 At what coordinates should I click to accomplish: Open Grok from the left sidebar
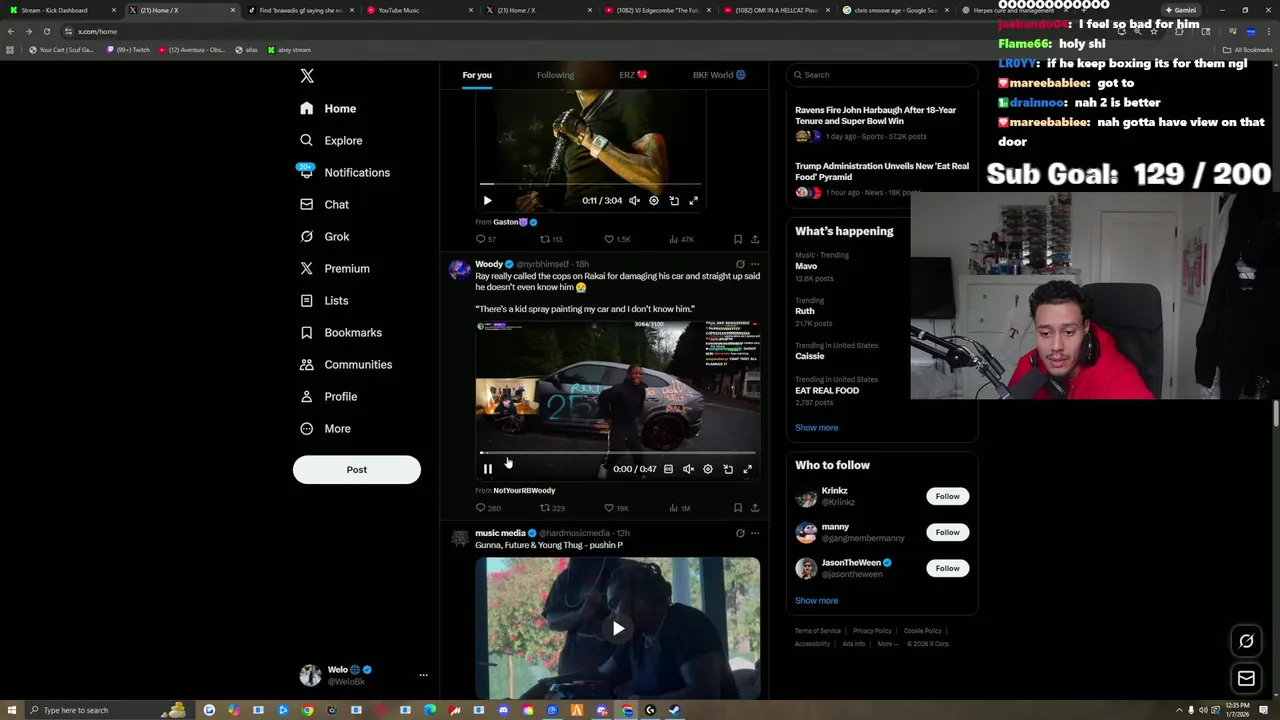(x=324, y=237)
